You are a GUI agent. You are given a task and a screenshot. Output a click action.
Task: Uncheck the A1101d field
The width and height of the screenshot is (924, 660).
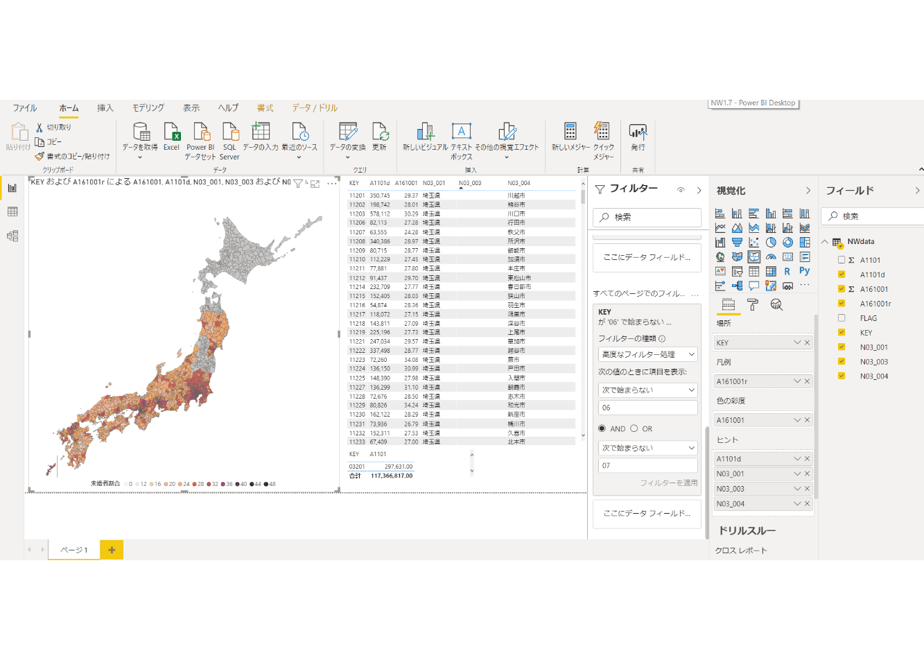point(842,275)
